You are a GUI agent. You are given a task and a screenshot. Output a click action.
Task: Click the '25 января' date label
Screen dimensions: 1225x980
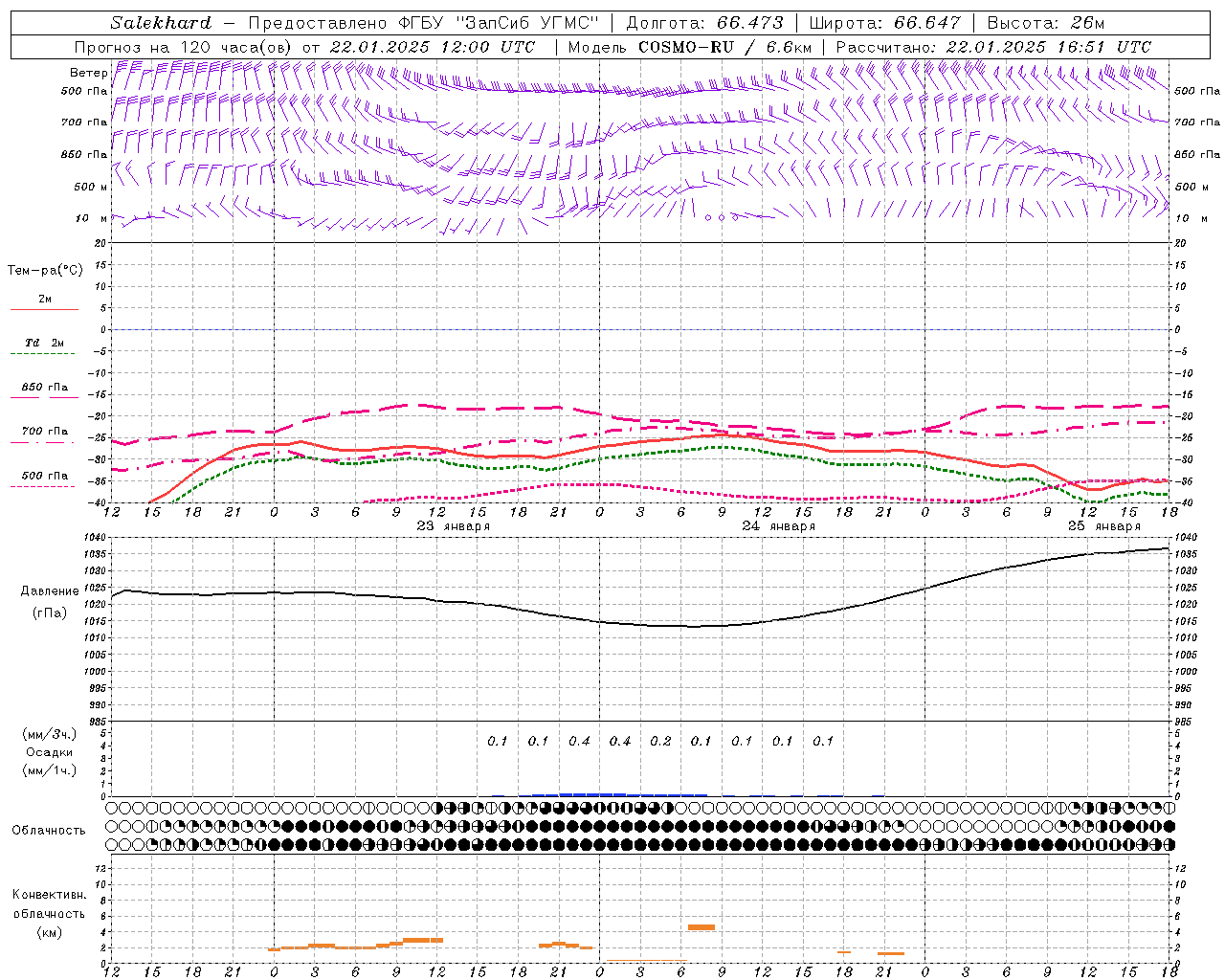click(1104, 526)
